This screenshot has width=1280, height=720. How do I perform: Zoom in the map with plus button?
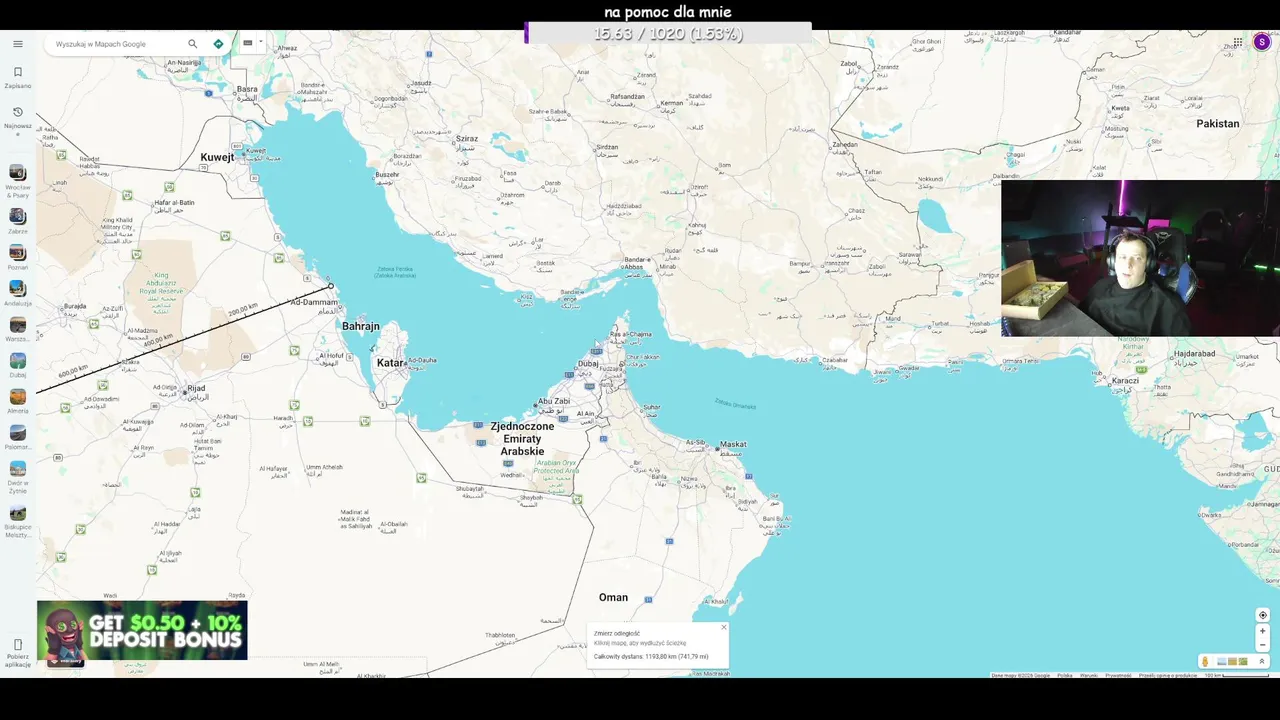point(1262,631)
